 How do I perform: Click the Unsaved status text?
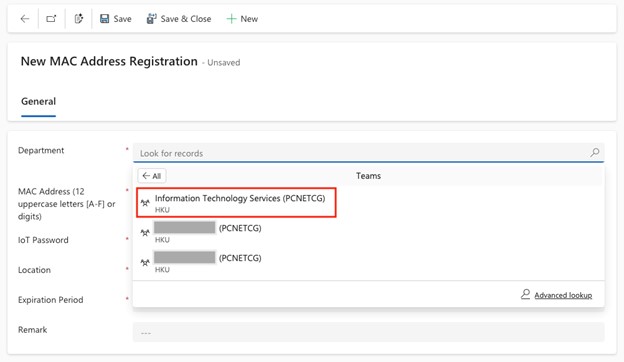[224, 63]
